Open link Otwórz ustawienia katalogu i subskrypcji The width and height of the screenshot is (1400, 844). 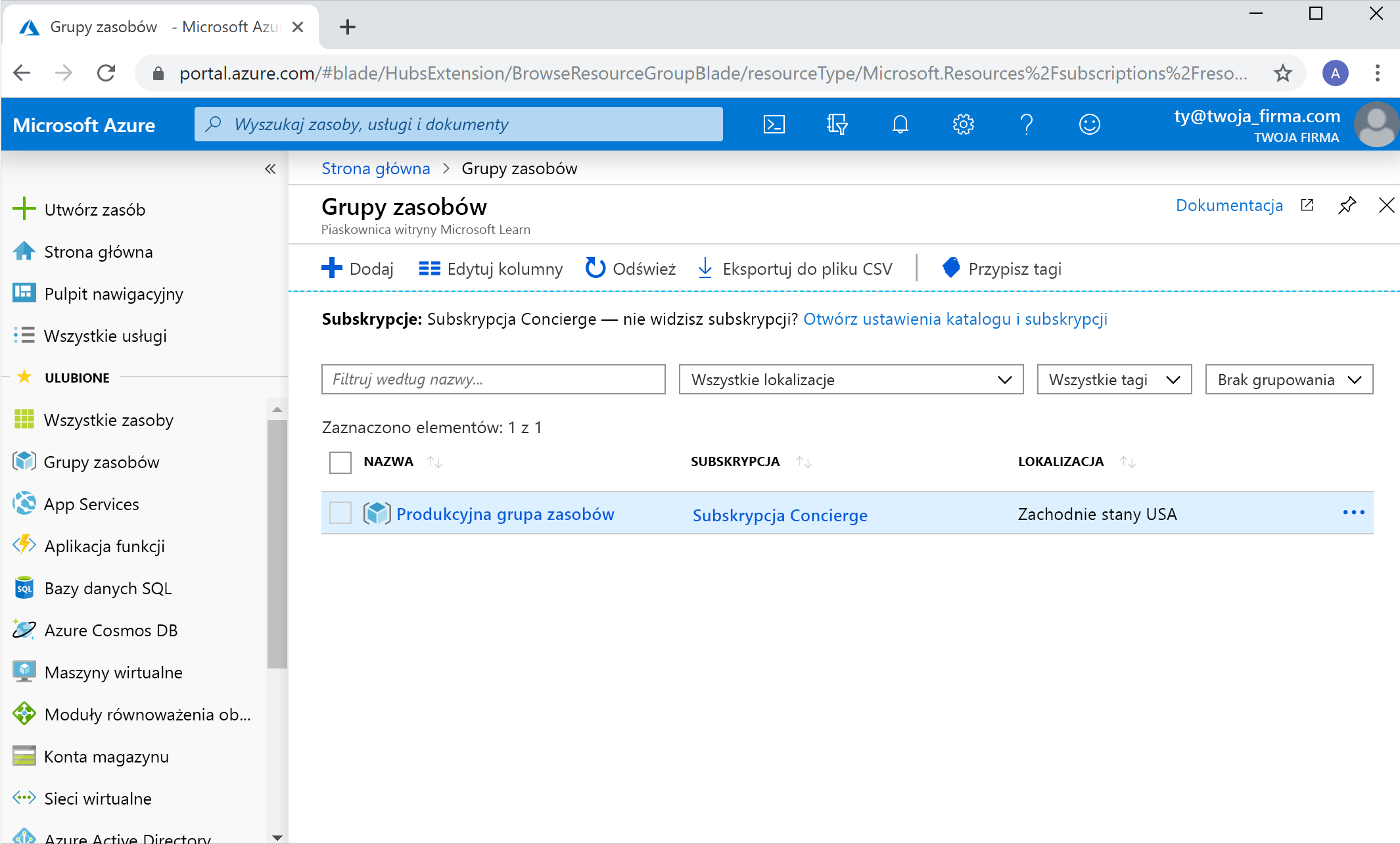click(955, 319)
